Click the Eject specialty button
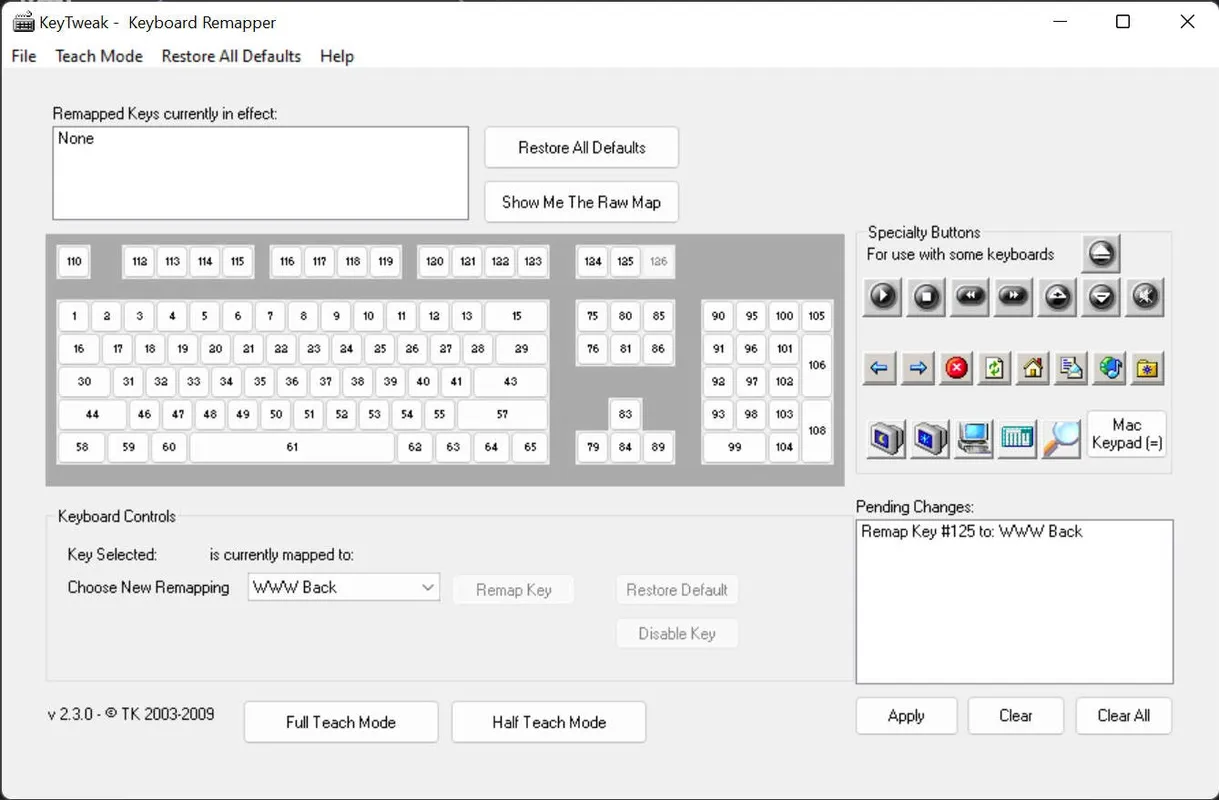The width and height of the screenshot is (1219, 800). click(1101, 254)
